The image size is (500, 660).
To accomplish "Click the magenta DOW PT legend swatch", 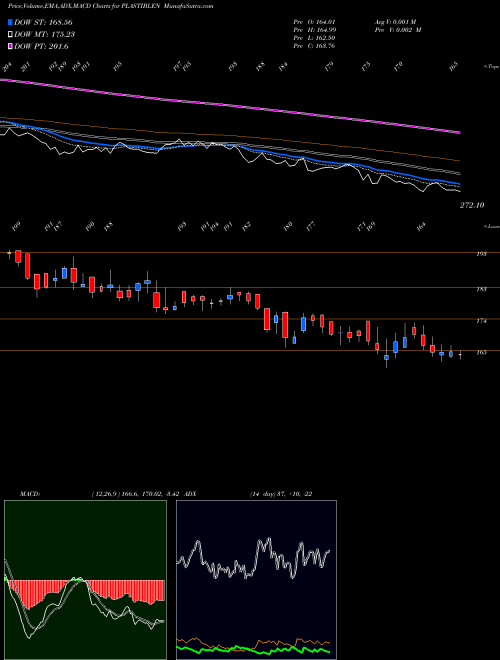I will pos(10,46).
